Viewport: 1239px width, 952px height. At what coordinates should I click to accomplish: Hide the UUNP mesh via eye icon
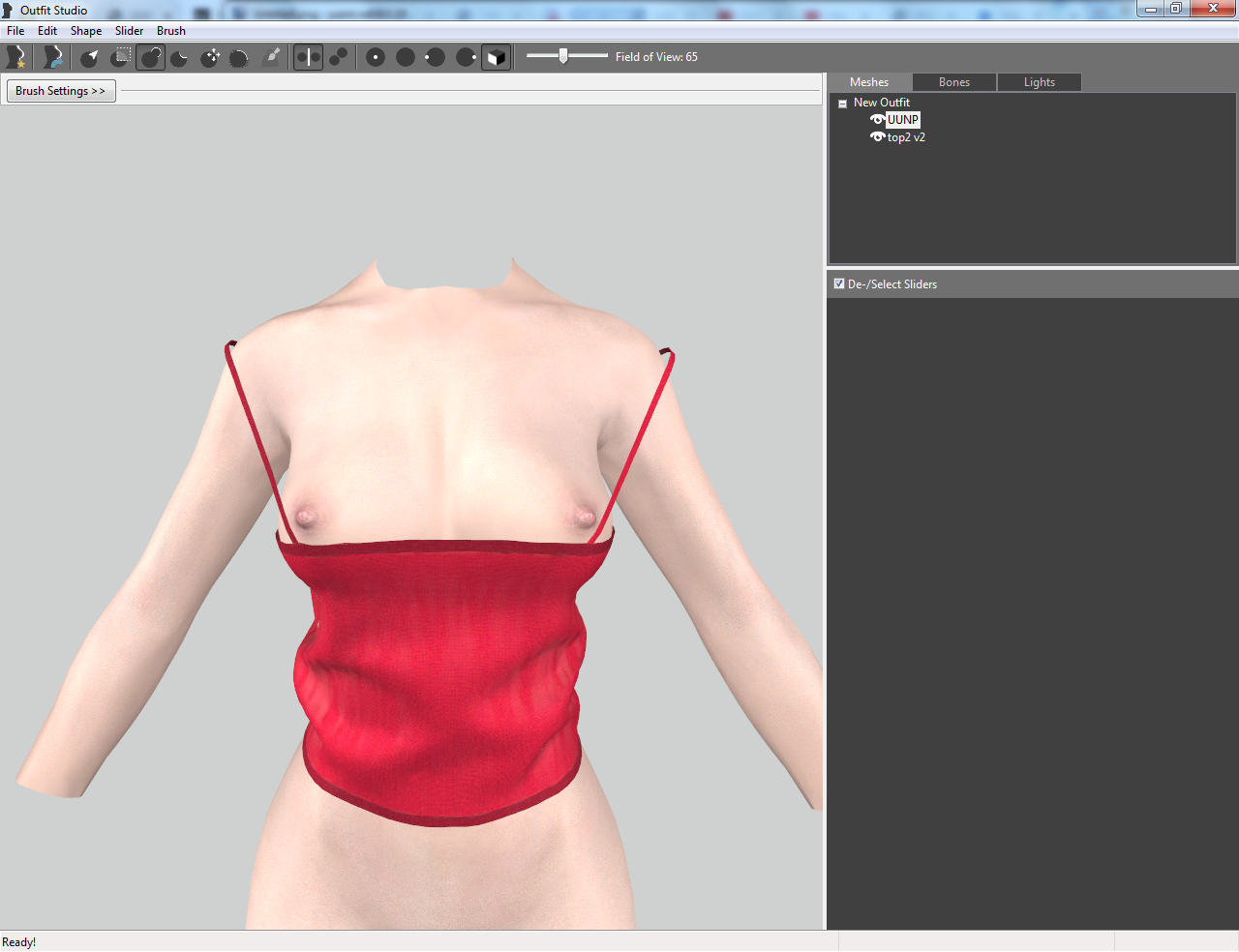(877, 120)
